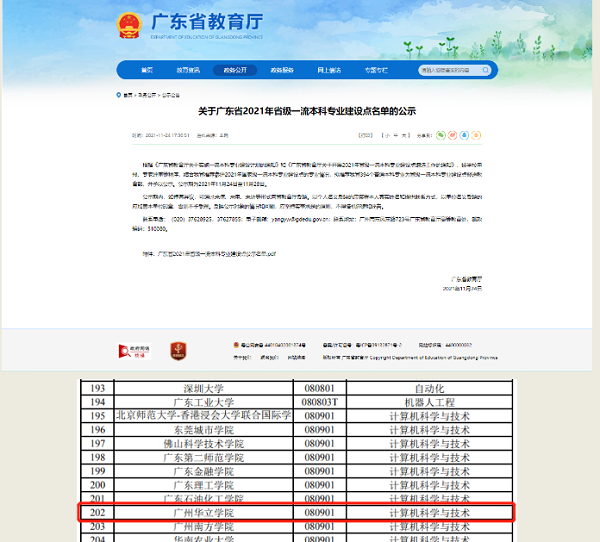
Task: Click 计算机科学与技术 in row 202
Action: click(429, 513)
